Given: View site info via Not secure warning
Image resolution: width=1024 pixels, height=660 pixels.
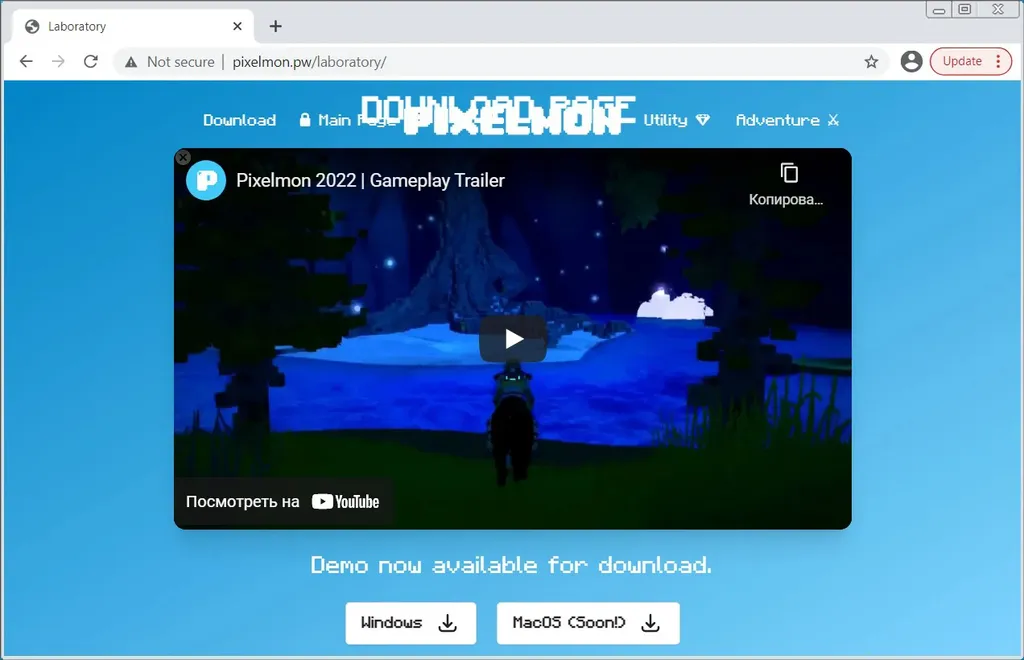Looking at the screenshot, I should point(170,62).
